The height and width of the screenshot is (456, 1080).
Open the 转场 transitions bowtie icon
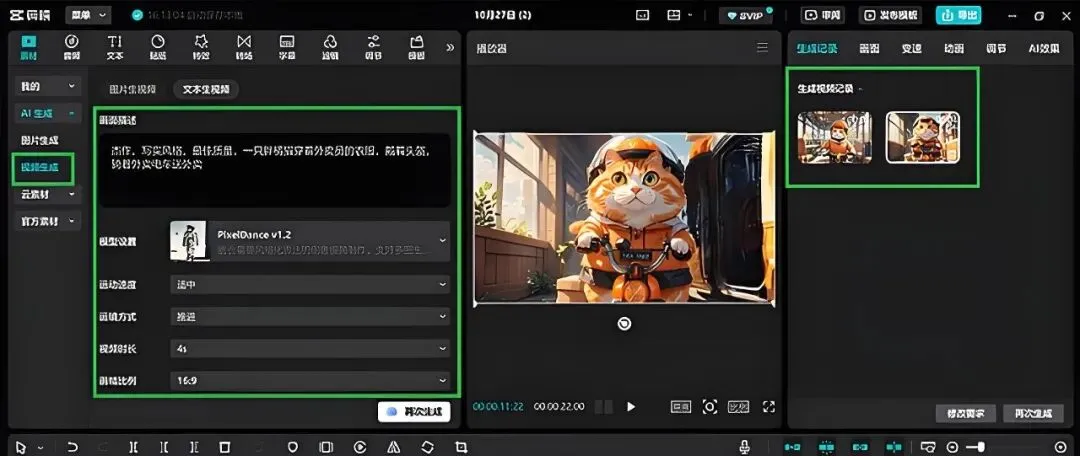[244, 41]
